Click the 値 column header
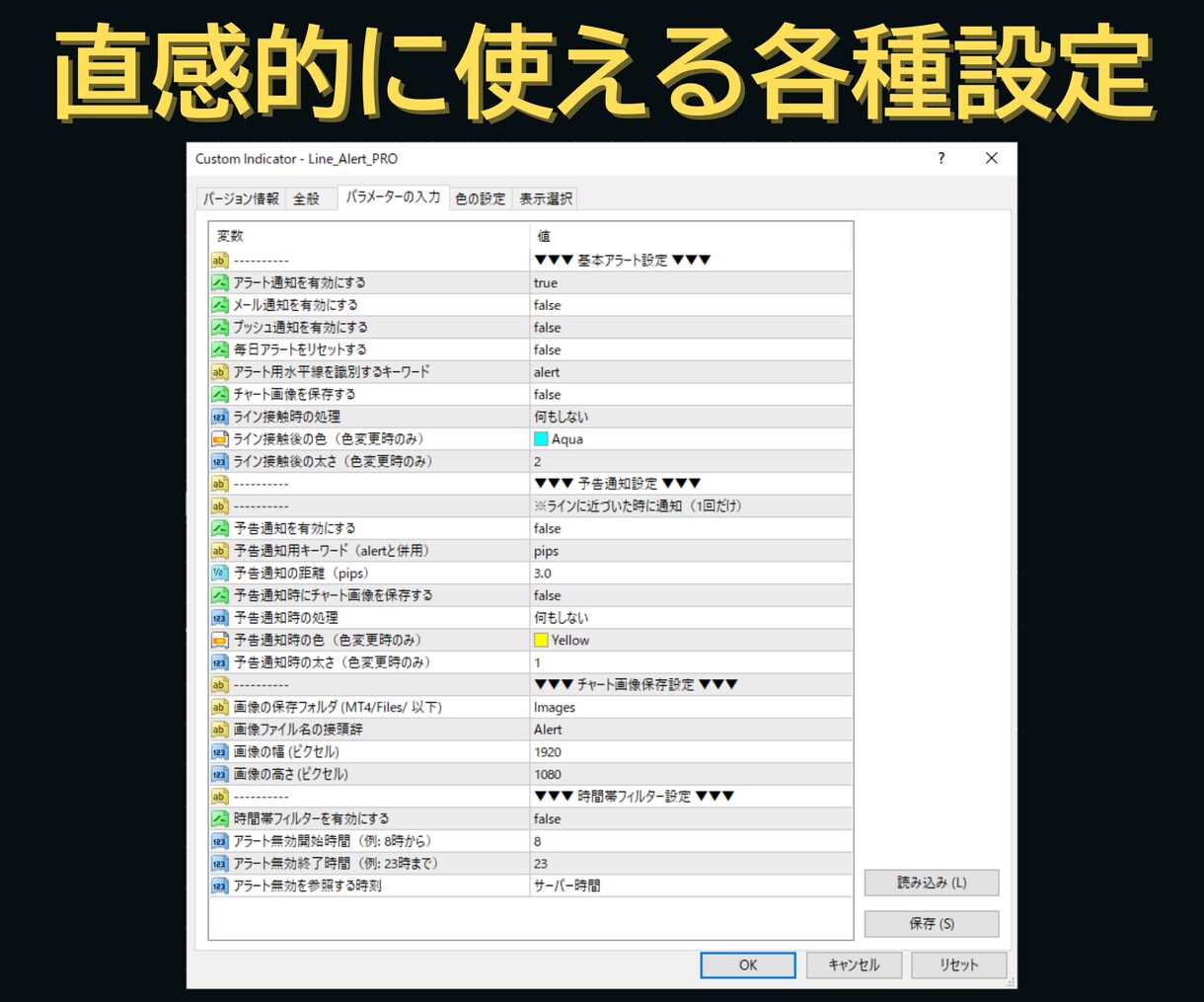1204x1002 pixels. pos(691,236)
